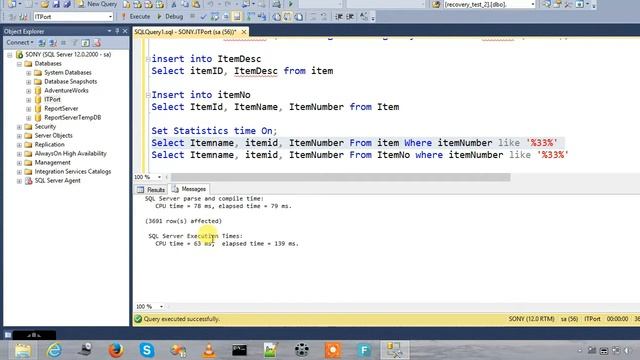Select the Management folder

(52, 162)
